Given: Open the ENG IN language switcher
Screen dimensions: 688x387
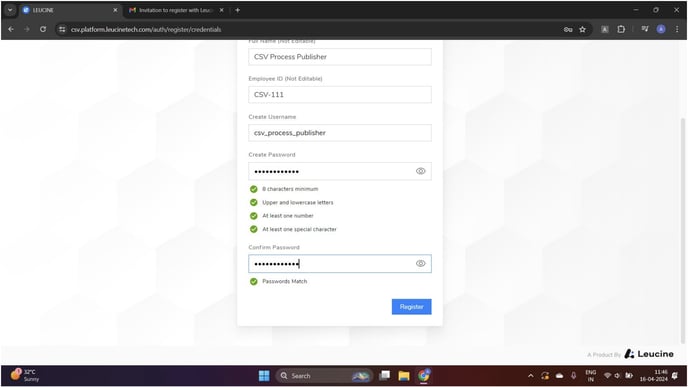Looking at the screenshot, I should coord(591,376).
